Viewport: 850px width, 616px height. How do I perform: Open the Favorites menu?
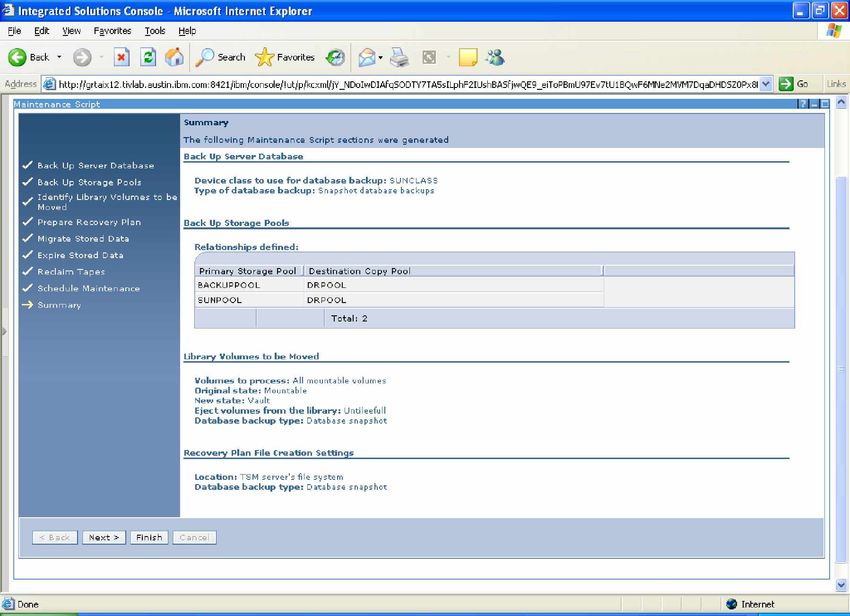(x=112, y=31)
